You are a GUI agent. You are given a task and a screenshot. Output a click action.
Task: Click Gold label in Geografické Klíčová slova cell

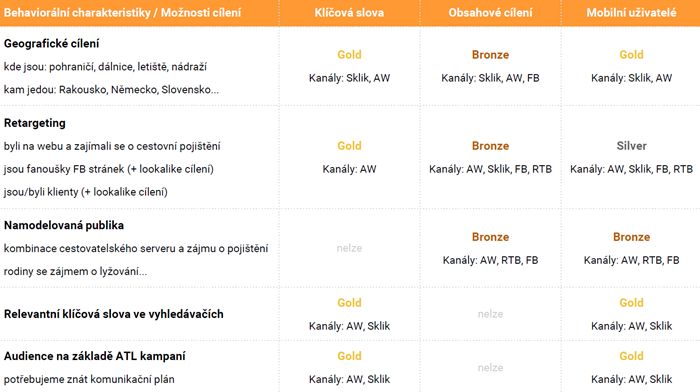click(349, 55)
